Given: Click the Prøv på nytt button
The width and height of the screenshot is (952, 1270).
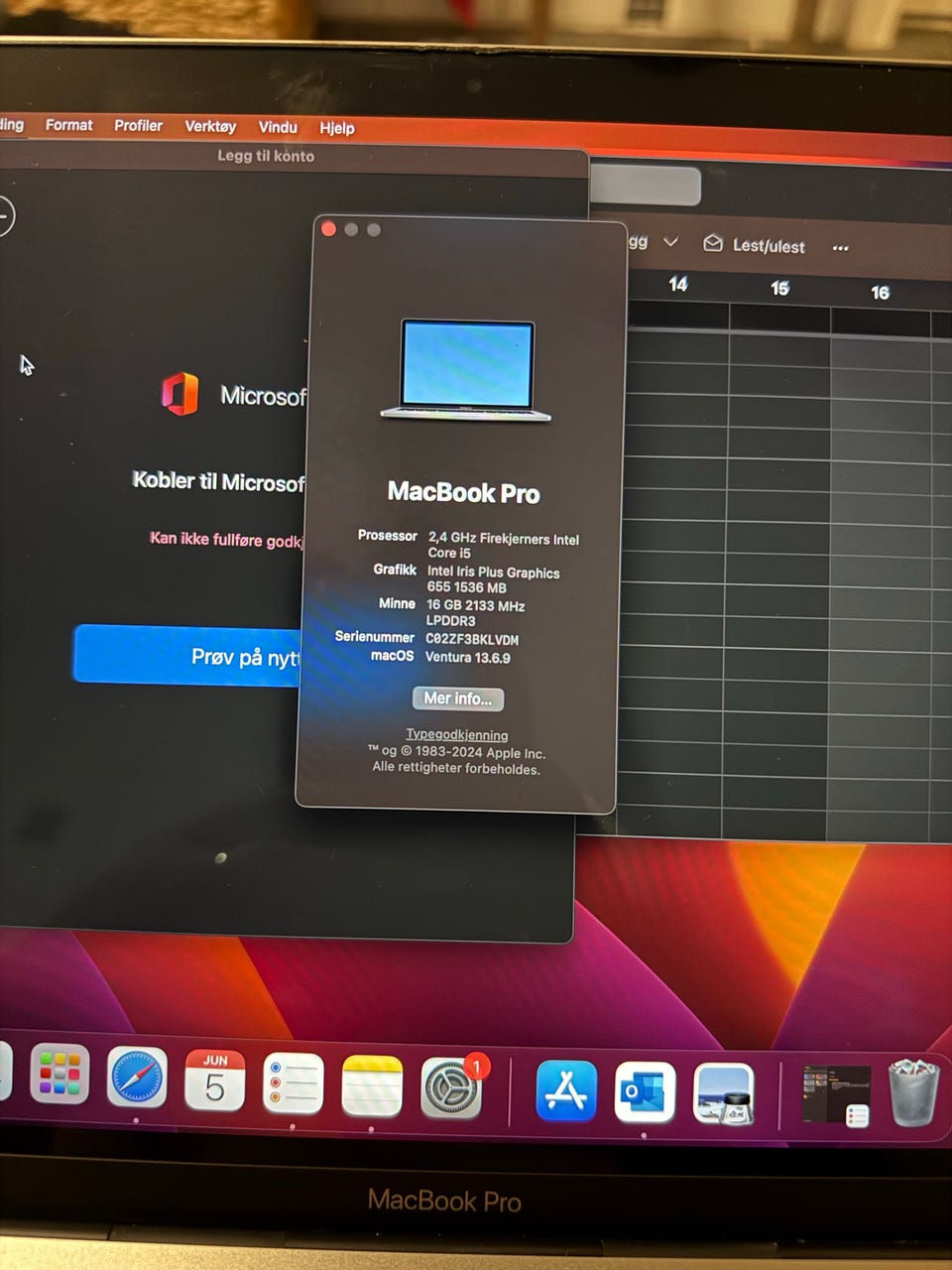Looking at the screenshot, I should pyautogui.click(x=188, y=655).
